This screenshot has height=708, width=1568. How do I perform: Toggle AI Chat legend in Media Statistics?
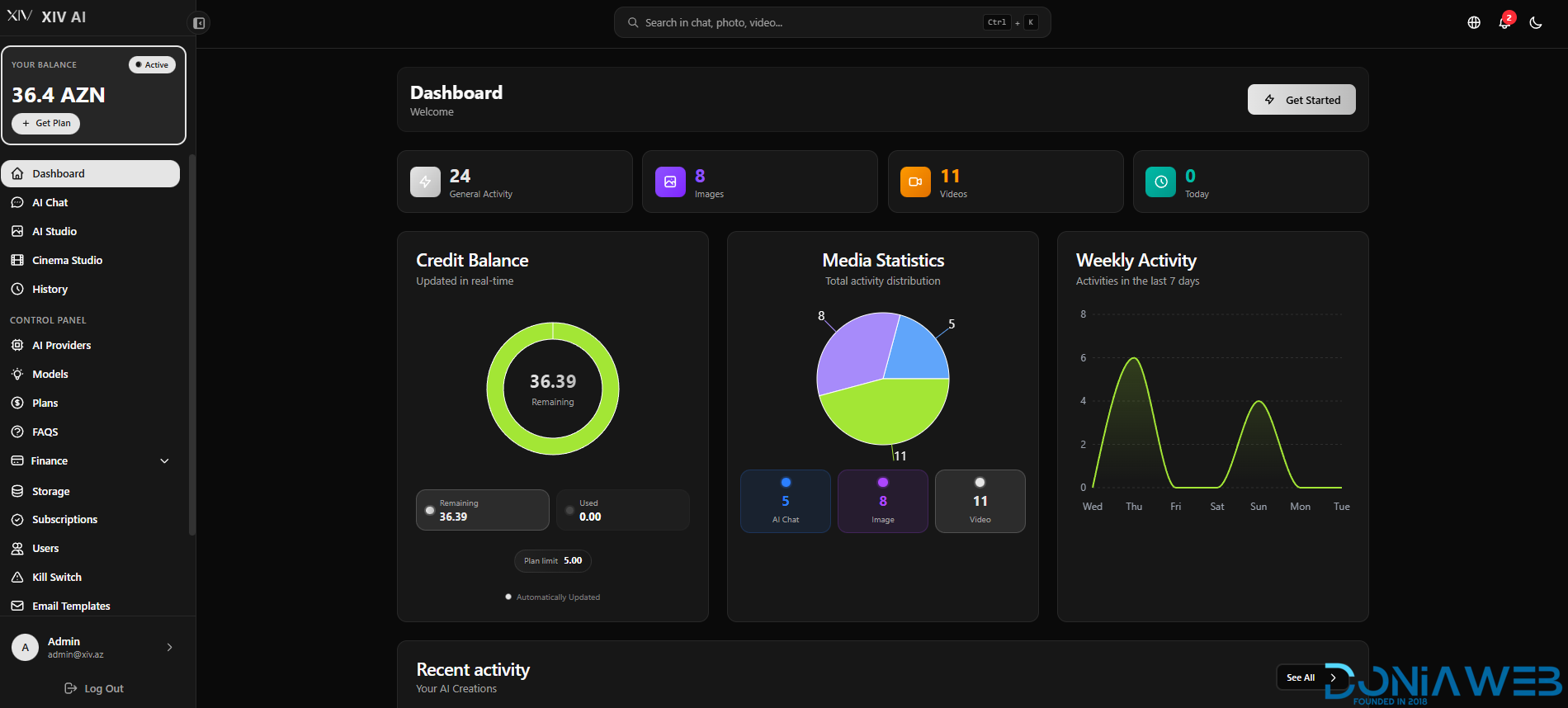[x=786, y=501]
